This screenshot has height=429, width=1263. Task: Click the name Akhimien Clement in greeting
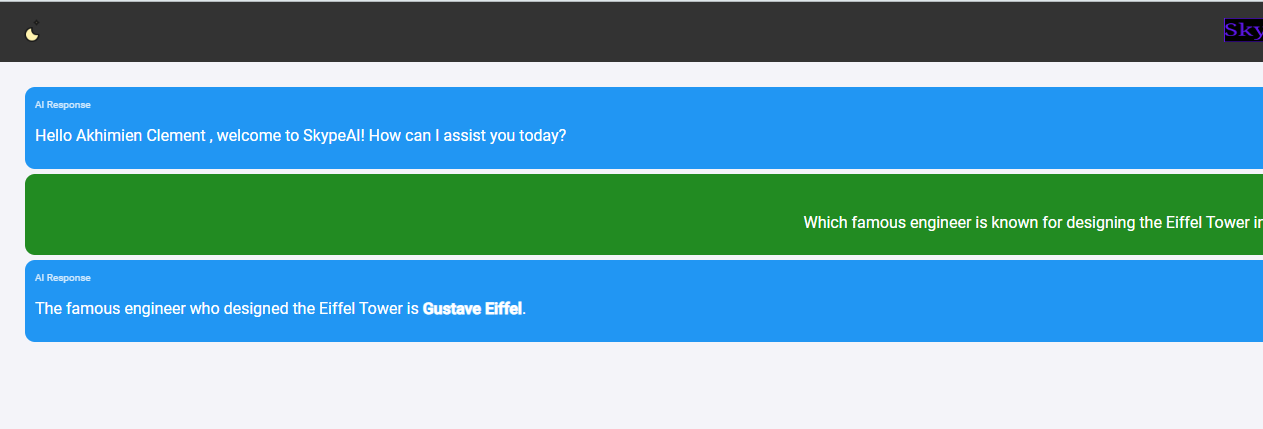tap(141, 135)
